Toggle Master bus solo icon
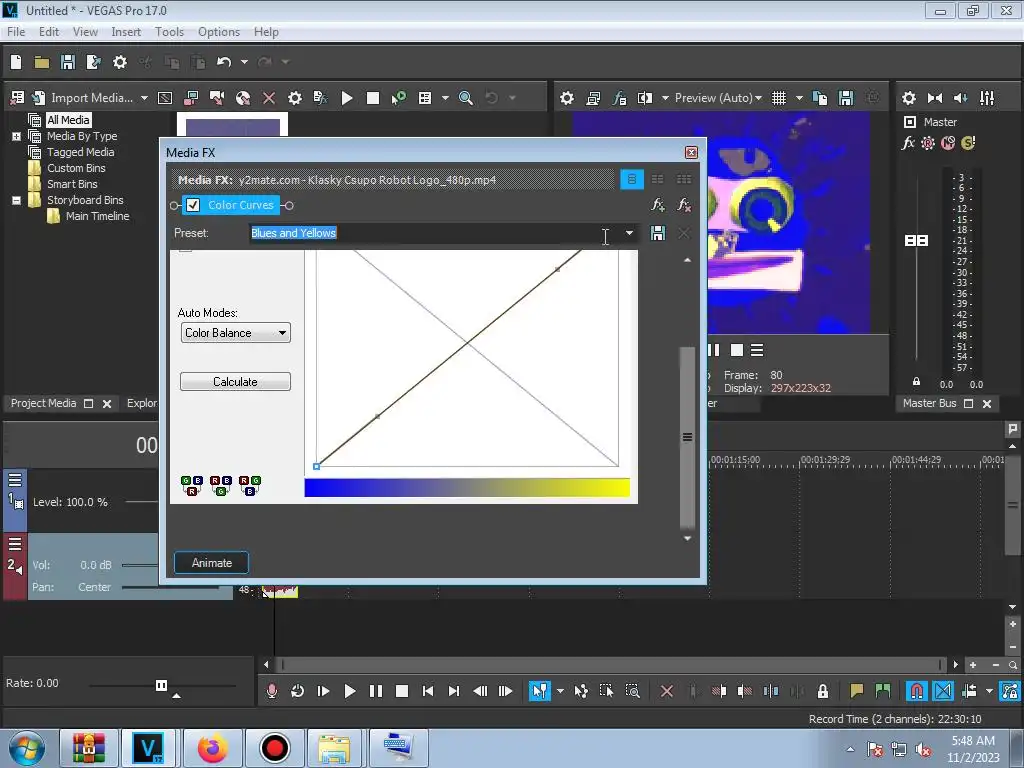Viewport: 1024px width, 768px height. point(968,143)
